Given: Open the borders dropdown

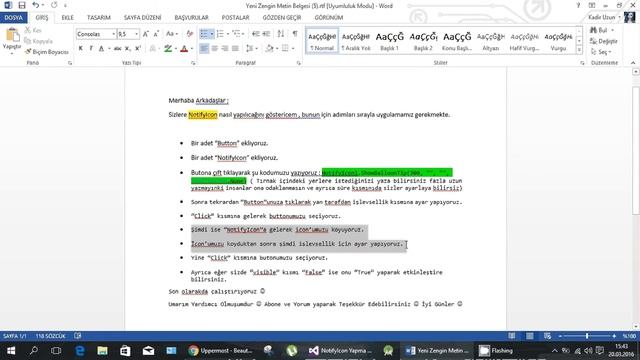Looking at the screenshot, I should [293, 49].
